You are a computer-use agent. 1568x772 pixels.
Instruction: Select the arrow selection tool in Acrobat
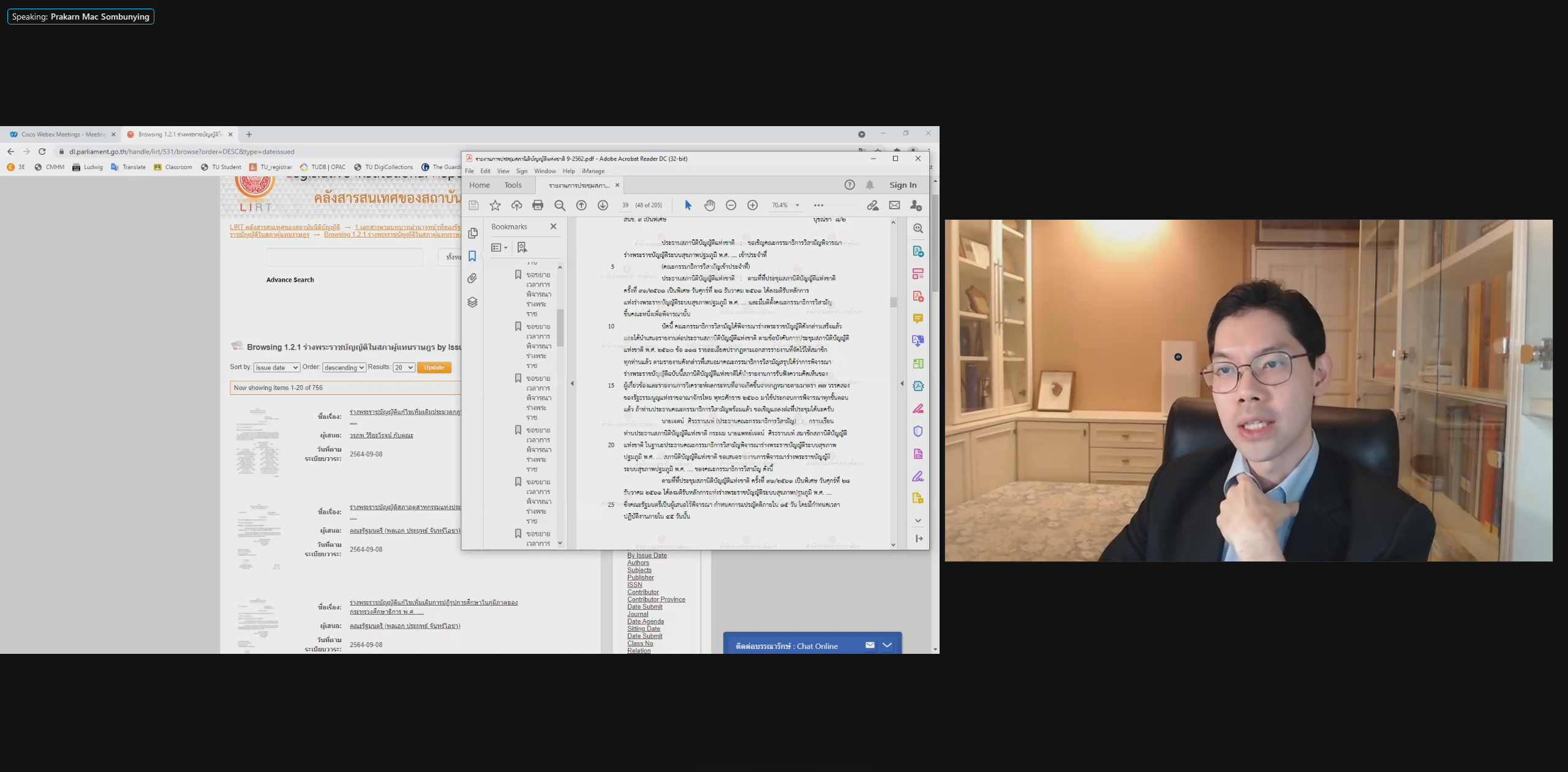(688, 205)
